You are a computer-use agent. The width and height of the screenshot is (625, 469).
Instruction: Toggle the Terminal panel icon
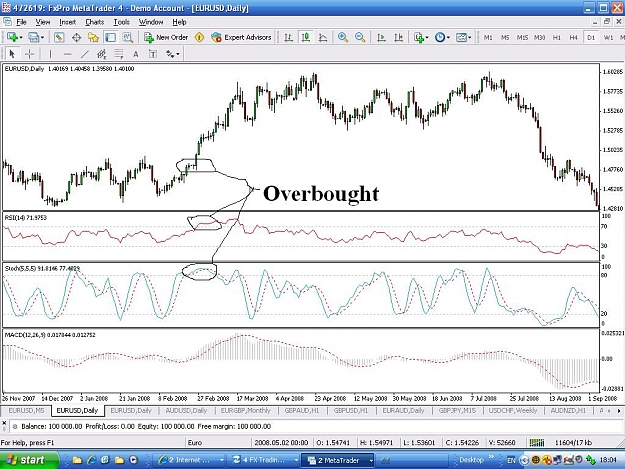[110, 37]
